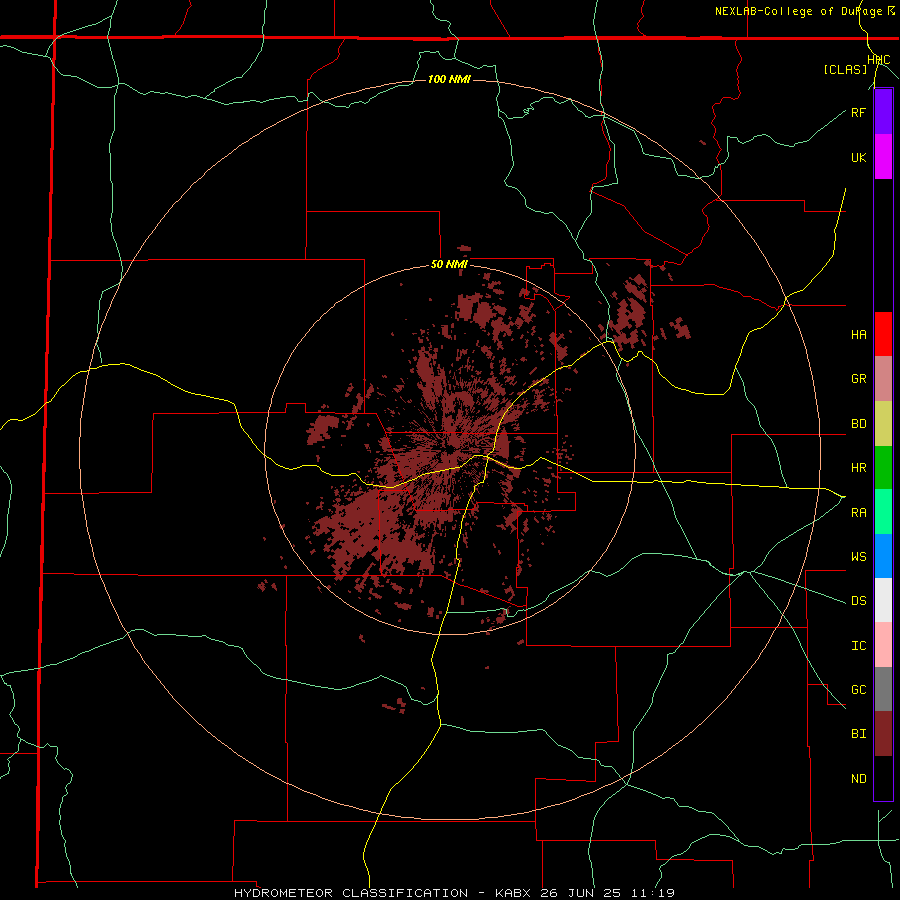Click the HHC product code text
Image resolution: width=900 pixels, height=900 pixels.
tap(878, 60)
